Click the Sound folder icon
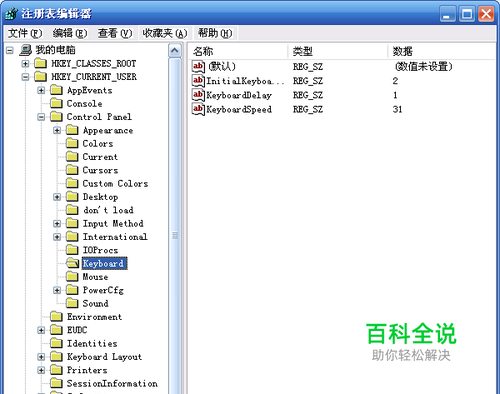Viewport: 500px width, 394px height. 72,303
